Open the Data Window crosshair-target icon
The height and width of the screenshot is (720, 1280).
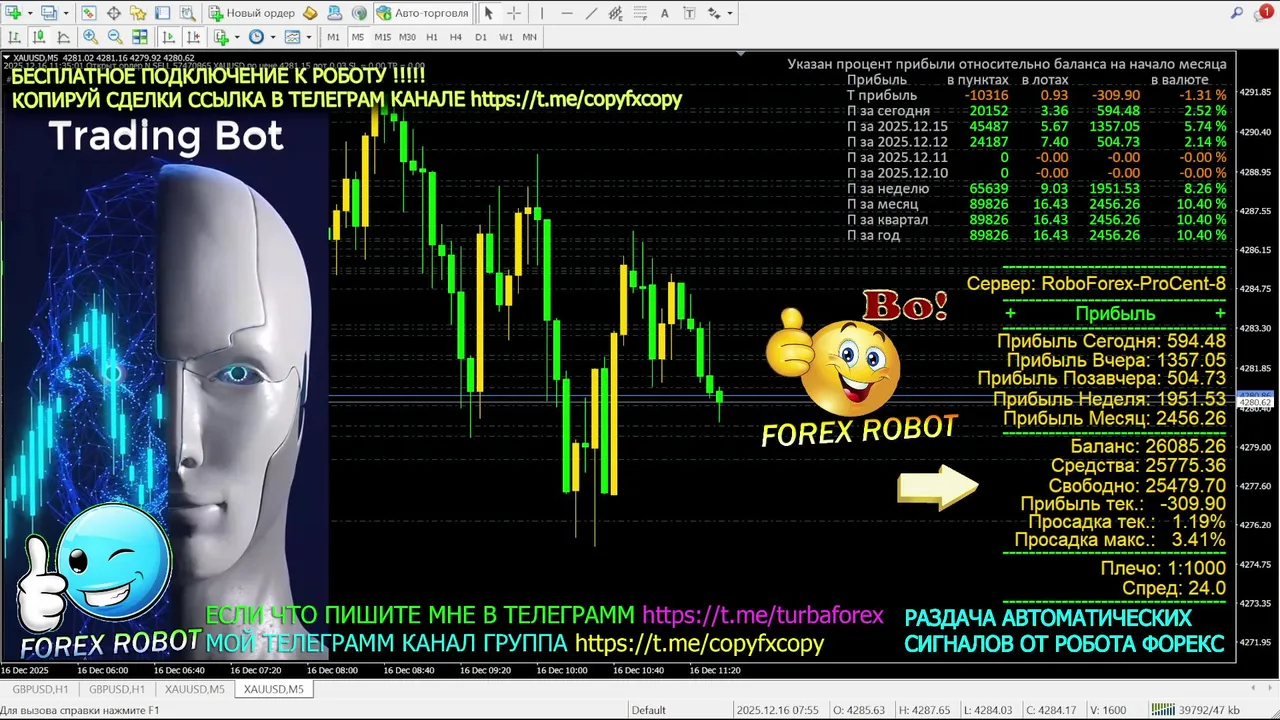pos(114,13)
